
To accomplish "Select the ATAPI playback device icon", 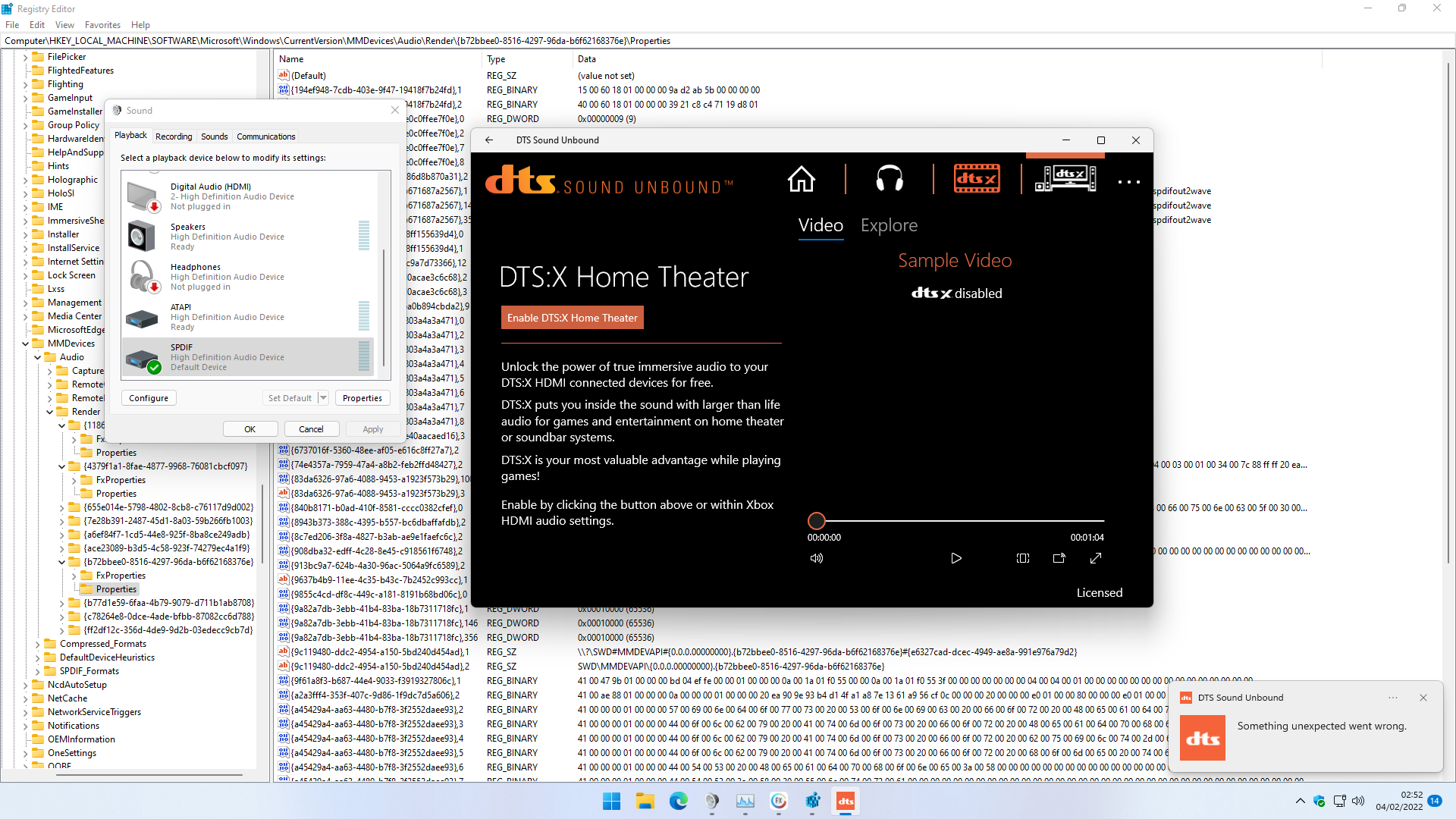I will point(141,318).
